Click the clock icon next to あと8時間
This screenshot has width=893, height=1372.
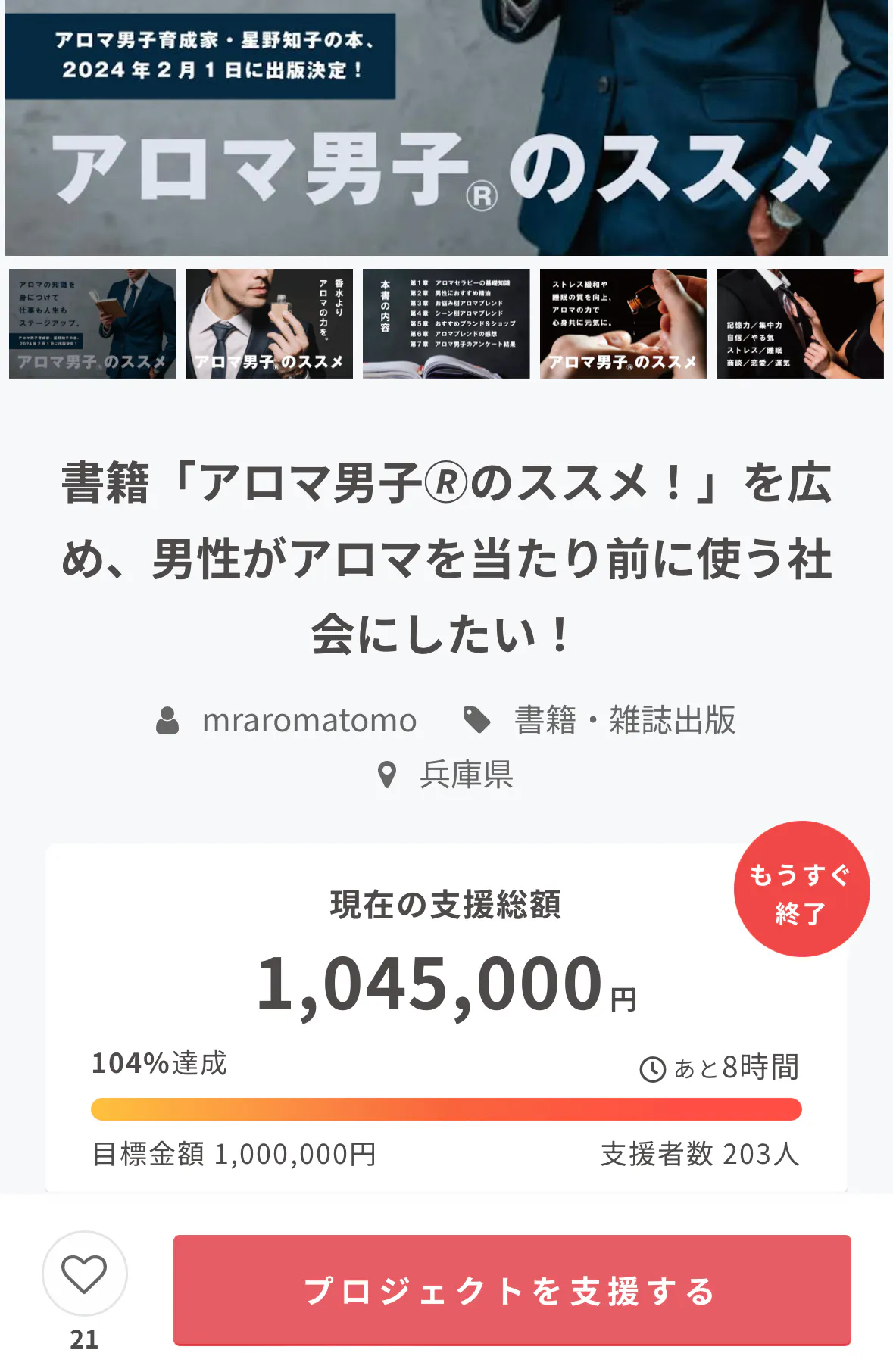(x=652, y=1069)
